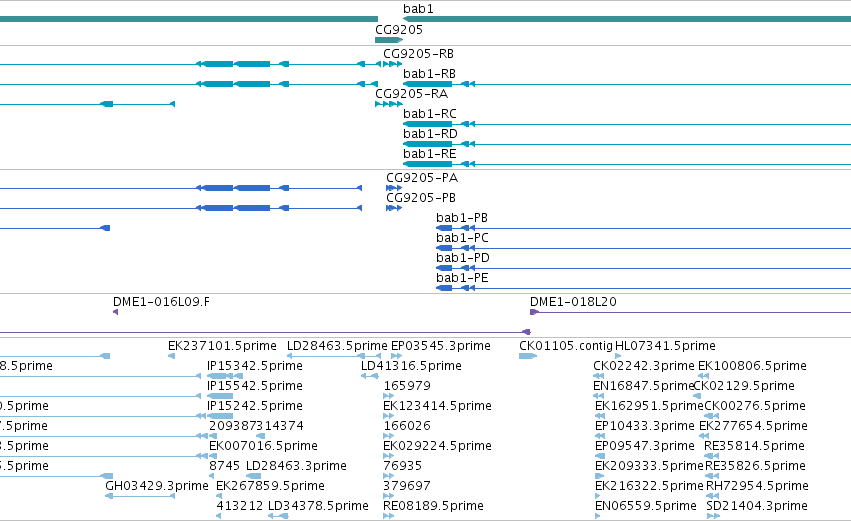The height and width of the screenshot is (521, 851).
Task: Open EST EP03545.3prime
Action: [441, 346]
